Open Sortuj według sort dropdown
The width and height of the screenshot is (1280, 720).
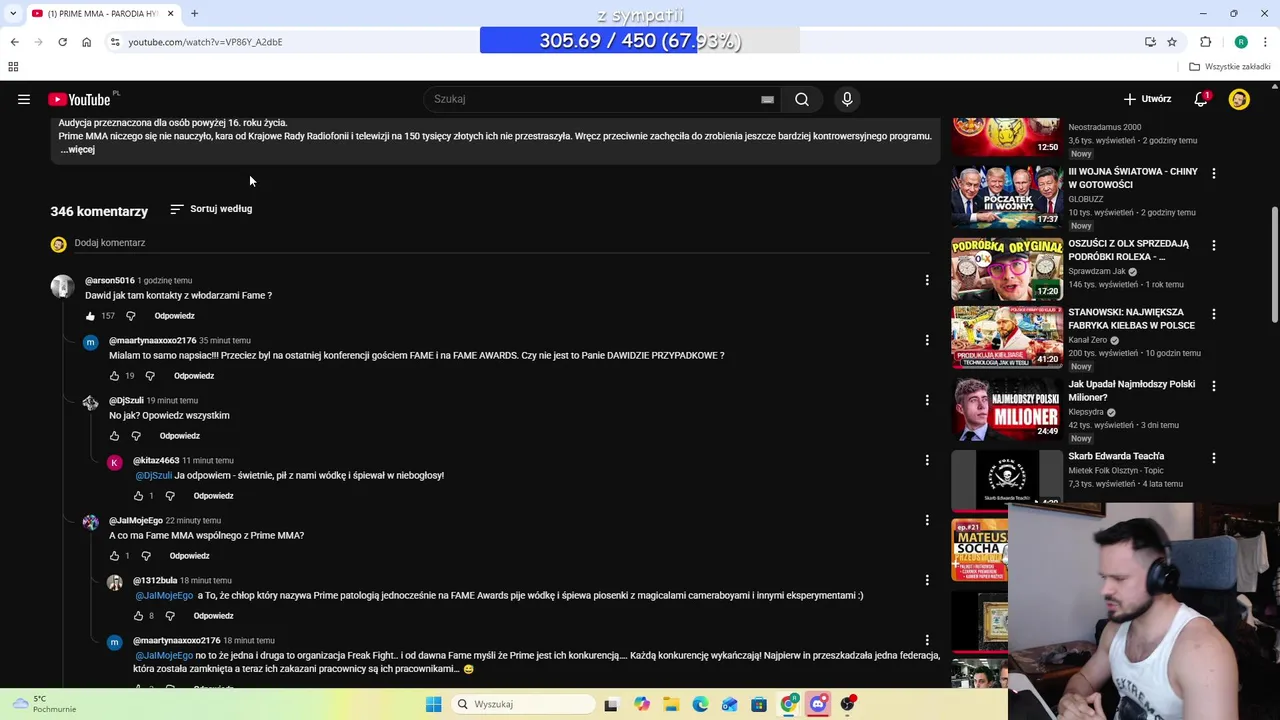[x=211, y=209]
